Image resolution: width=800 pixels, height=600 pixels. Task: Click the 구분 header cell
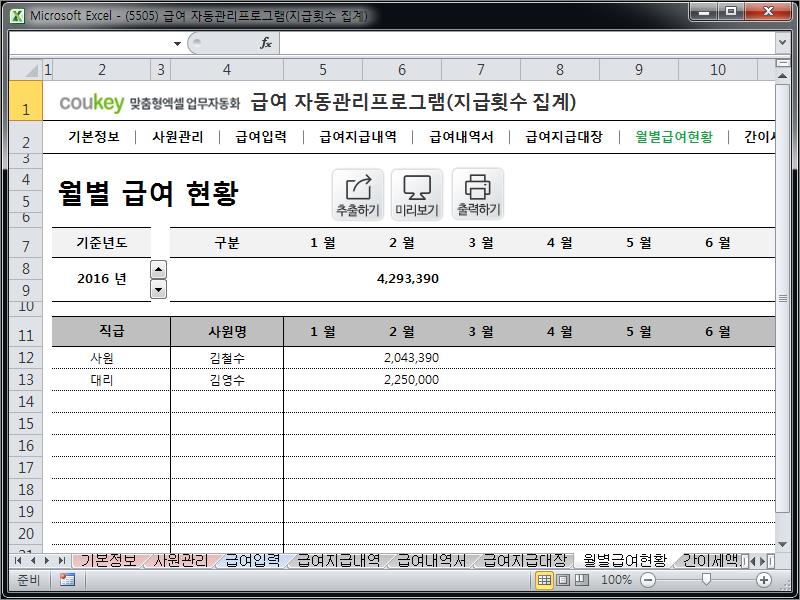(227, 242)
